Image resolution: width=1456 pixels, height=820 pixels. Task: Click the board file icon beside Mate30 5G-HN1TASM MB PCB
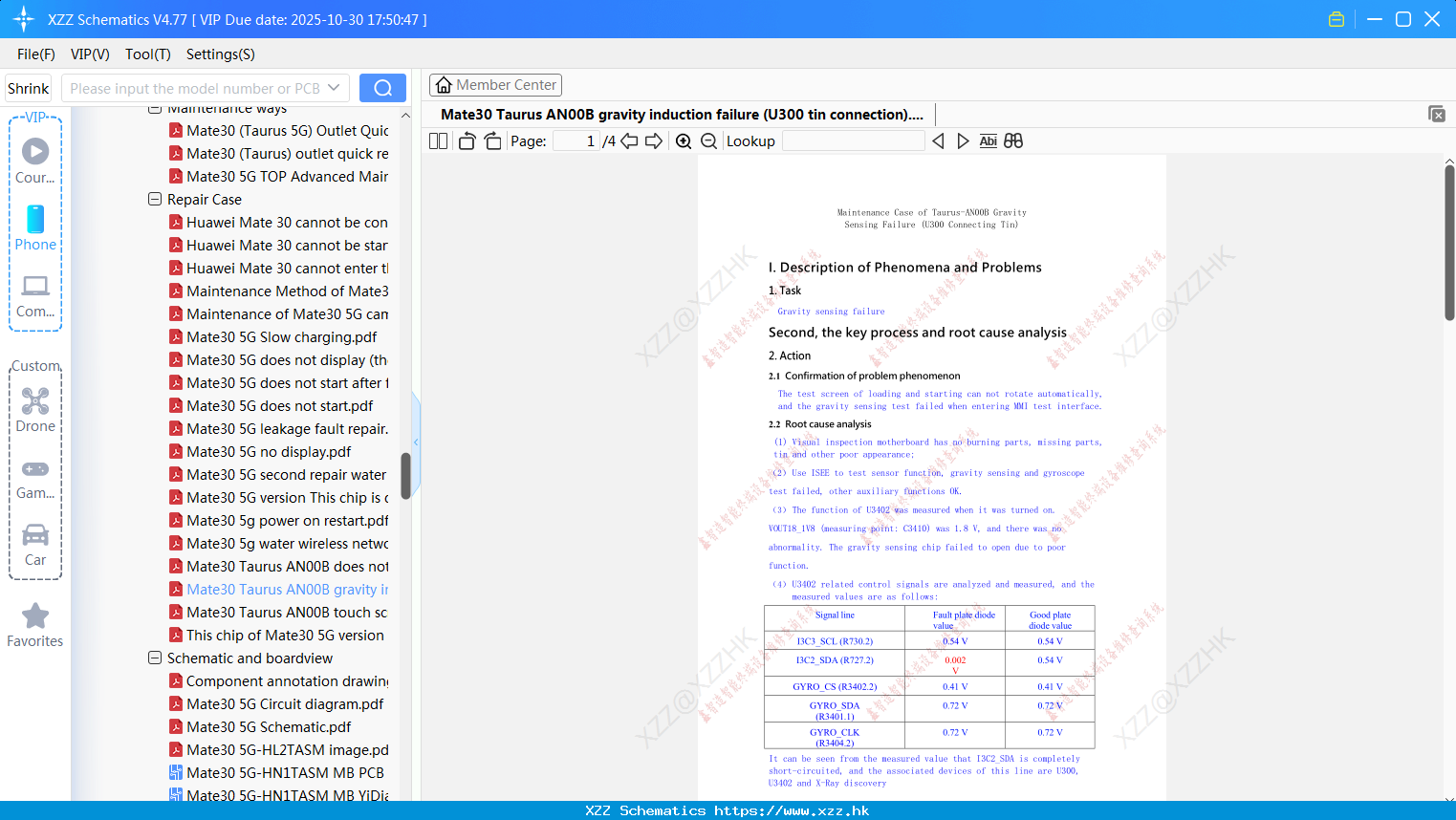coord(176,772)
